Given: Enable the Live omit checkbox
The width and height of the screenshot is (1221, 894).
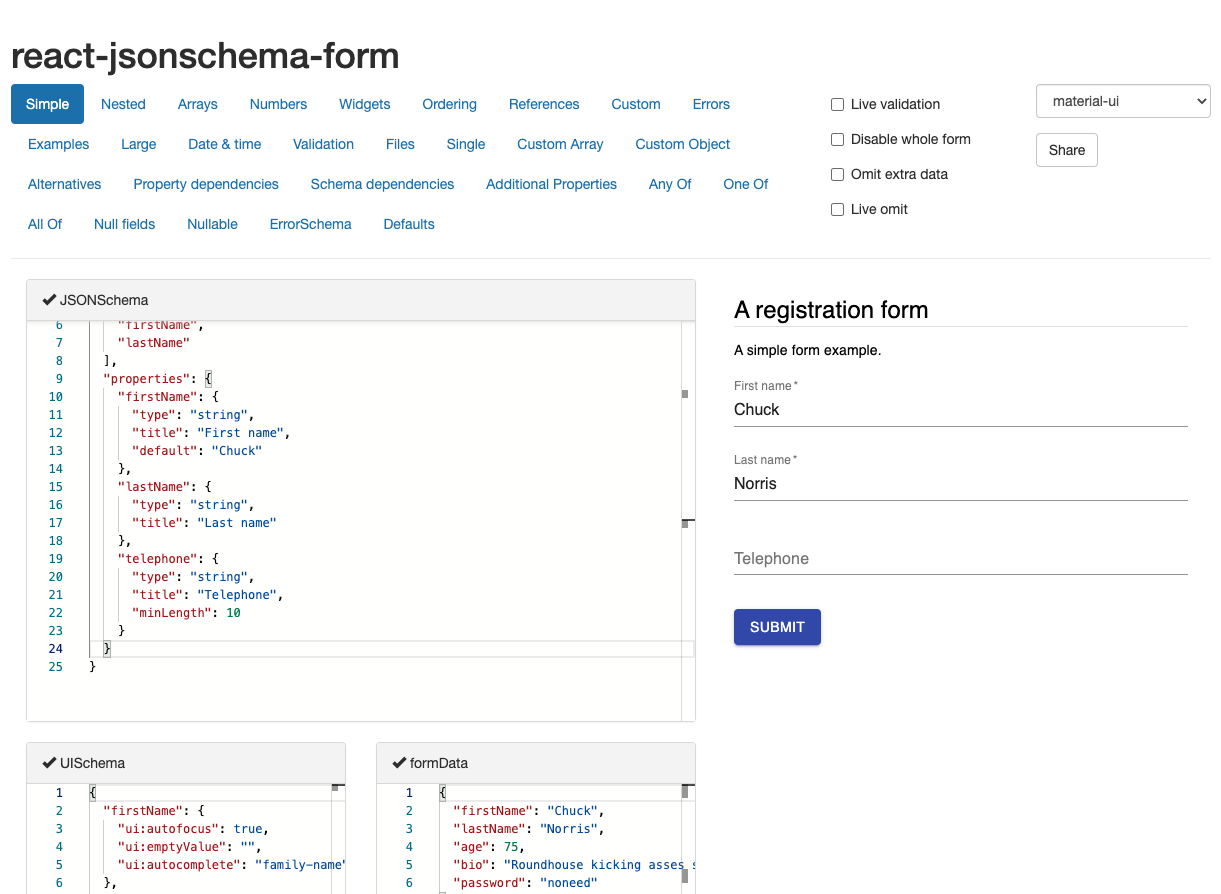Looking at the screenshot, I should [x=838, y=209].
